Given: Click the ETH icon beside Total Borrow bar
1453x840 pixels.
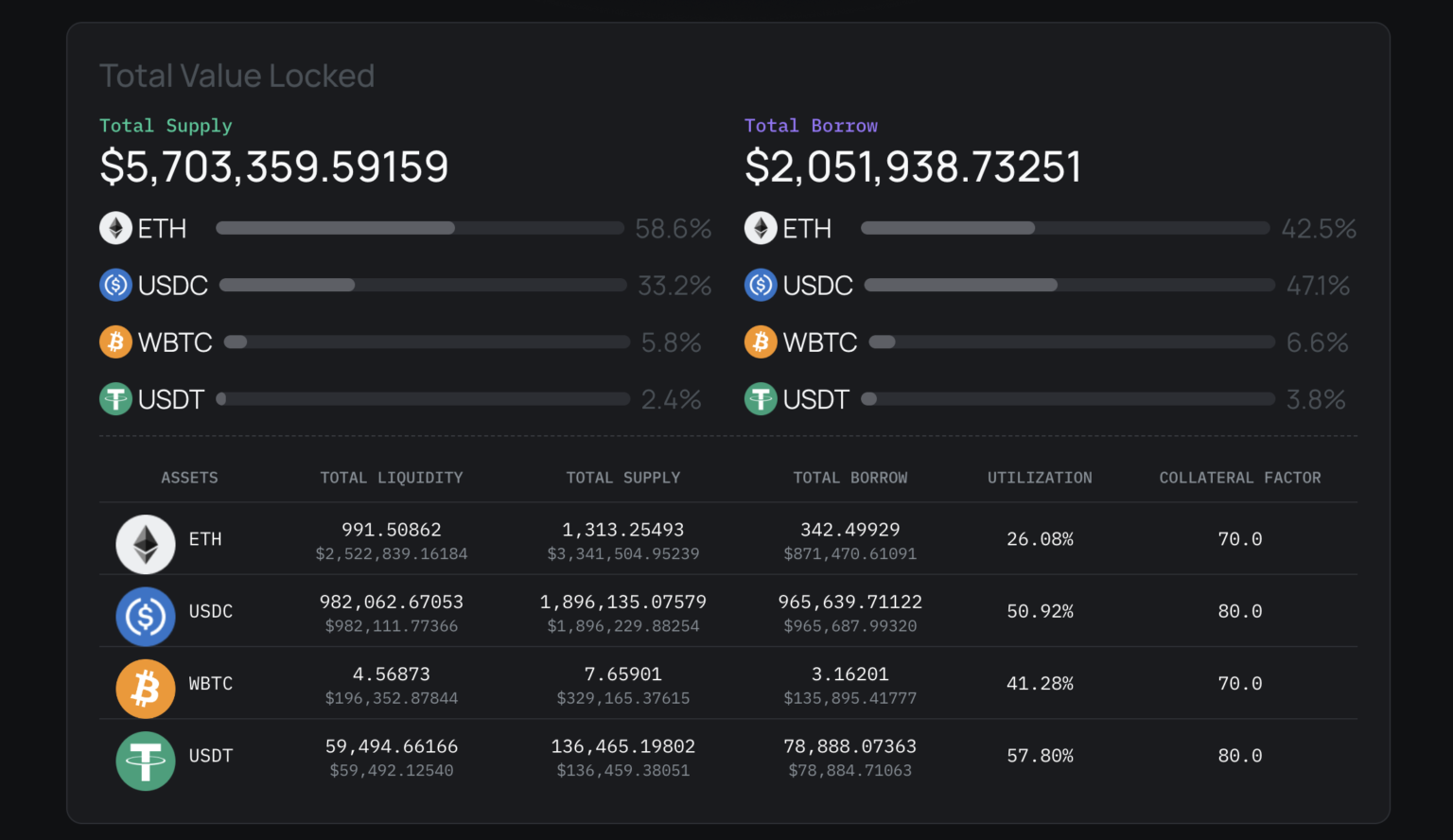Looking at the screenshot, I should pos(761,227).
